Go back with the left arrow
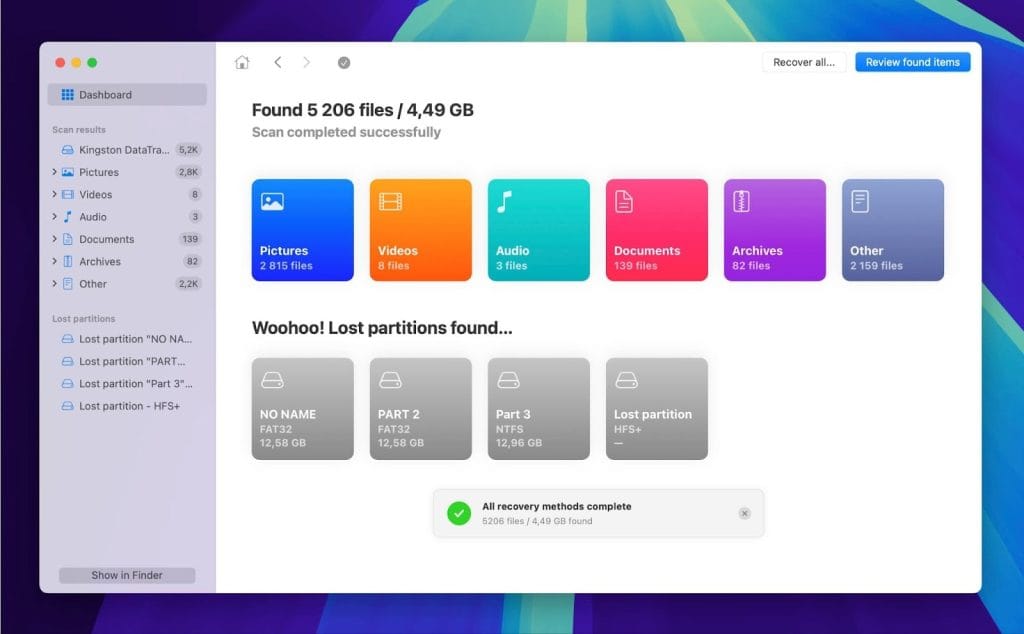The image size is (1024, 634). pos(277,62)
